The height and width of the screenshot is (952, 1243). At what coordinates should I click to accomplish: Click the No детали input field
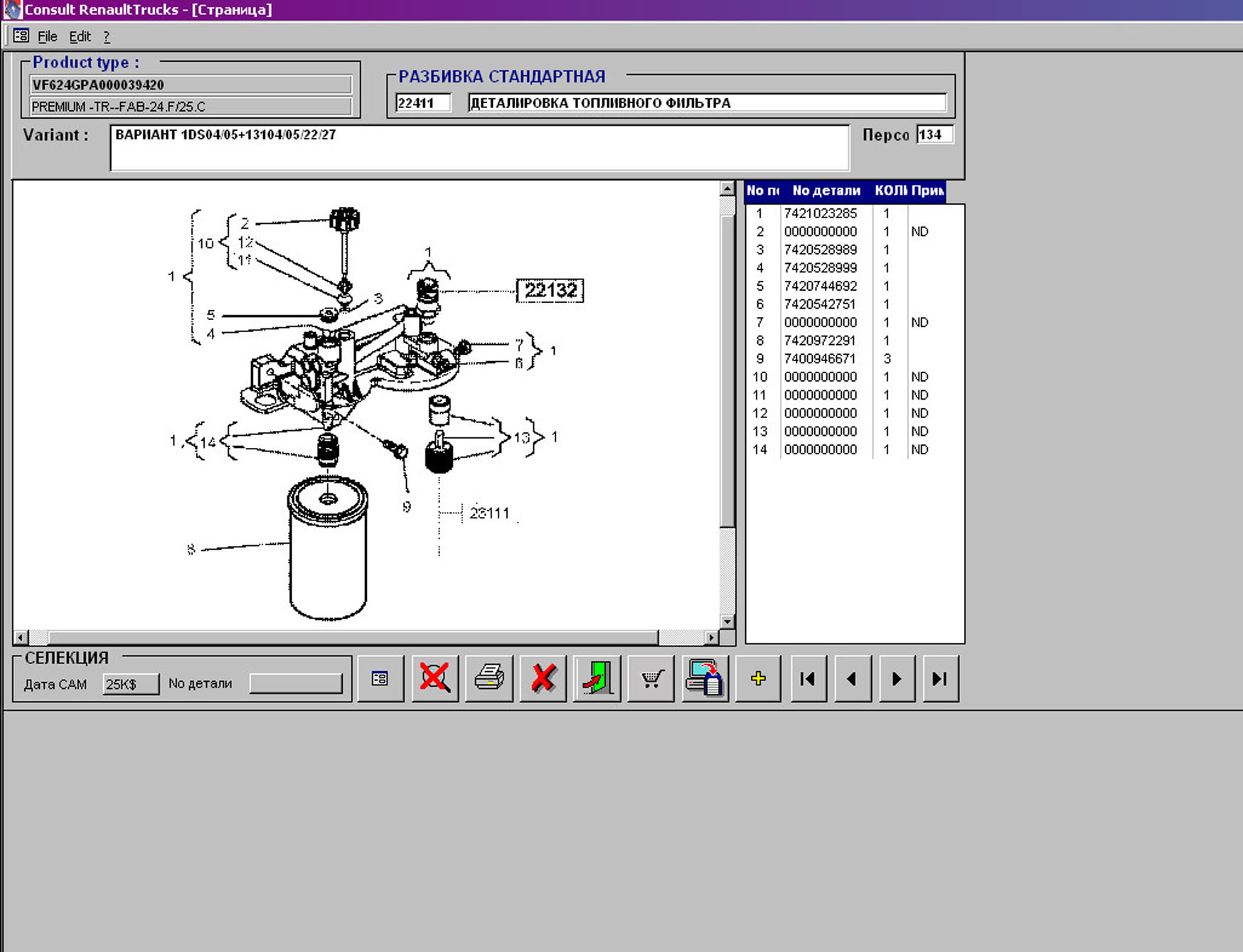(296, 684)
